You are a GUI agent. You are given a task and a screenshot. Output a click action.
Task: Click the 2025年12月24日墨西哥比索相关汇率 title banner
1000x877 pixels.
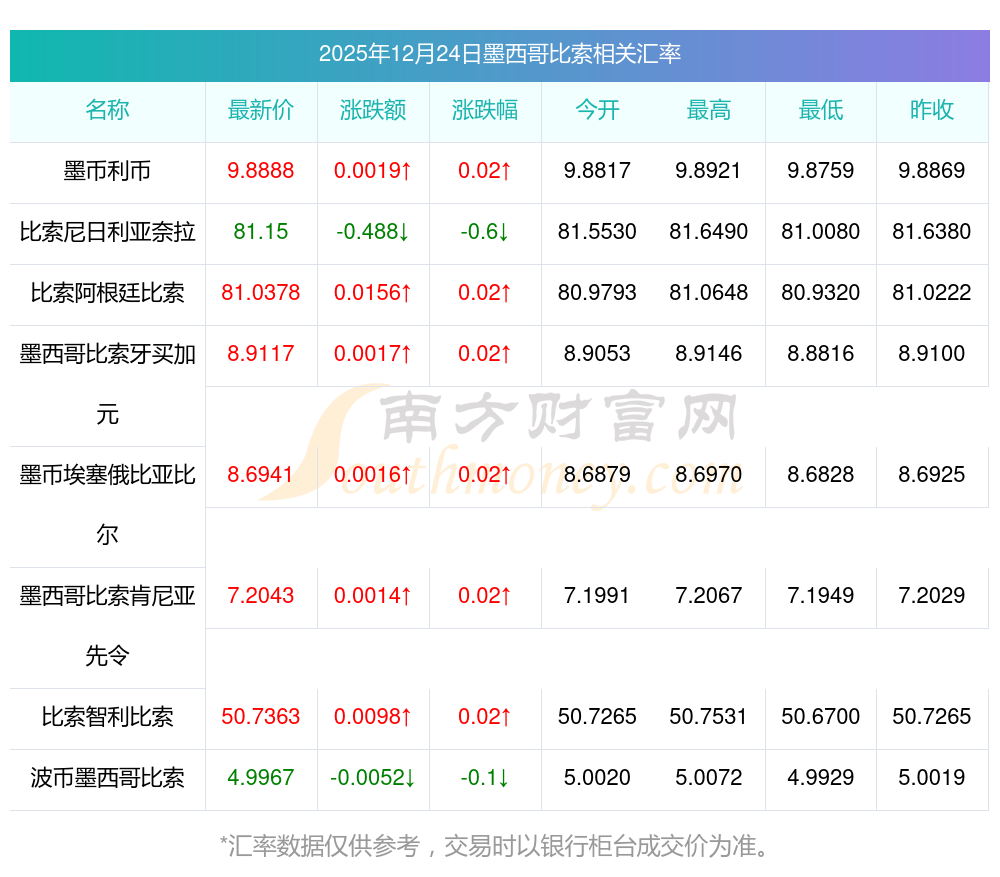(500, 54)
